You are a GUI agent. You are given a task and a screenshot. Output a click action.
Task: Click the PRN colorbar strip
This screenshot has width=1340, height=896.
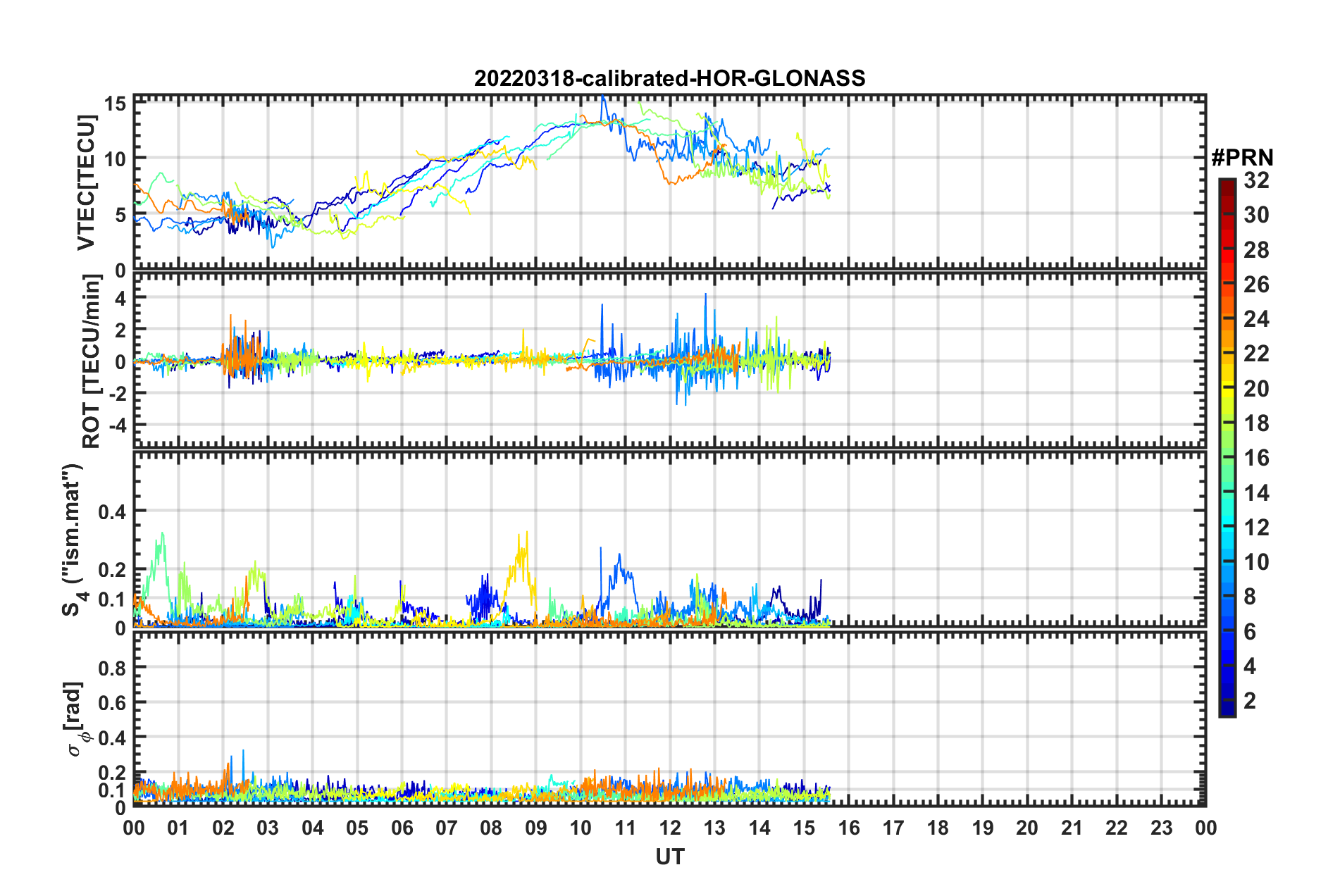point(1227,448)
